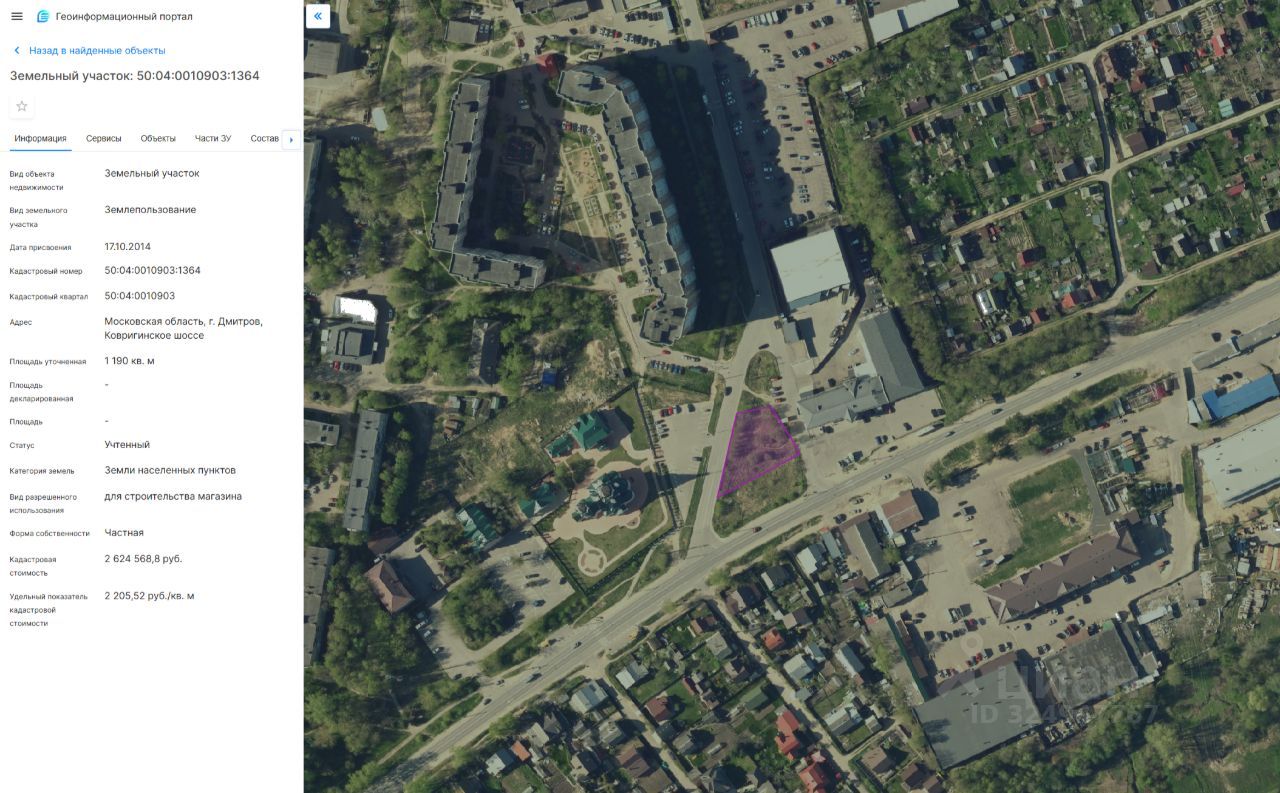Viewport: 1280px width, 793px height.
Task: Click the label Вид объекта недвижимости
Action: (36, 180)
